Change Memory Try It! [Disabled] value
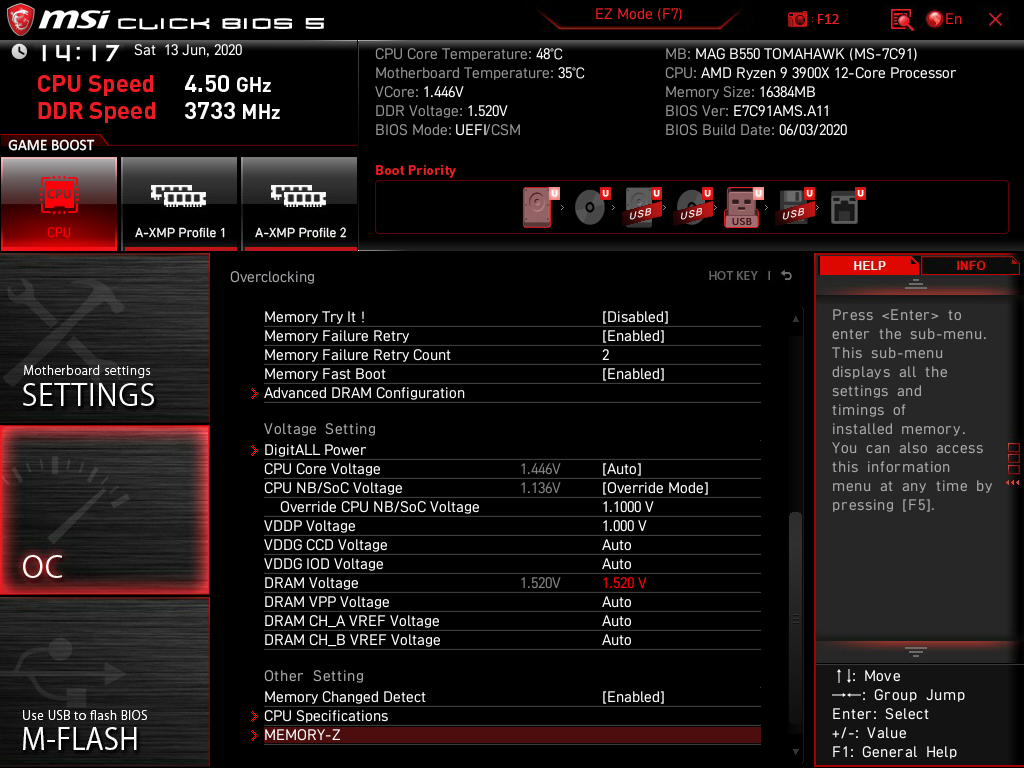Screen dimensions: 1024x768 point(635,317)
